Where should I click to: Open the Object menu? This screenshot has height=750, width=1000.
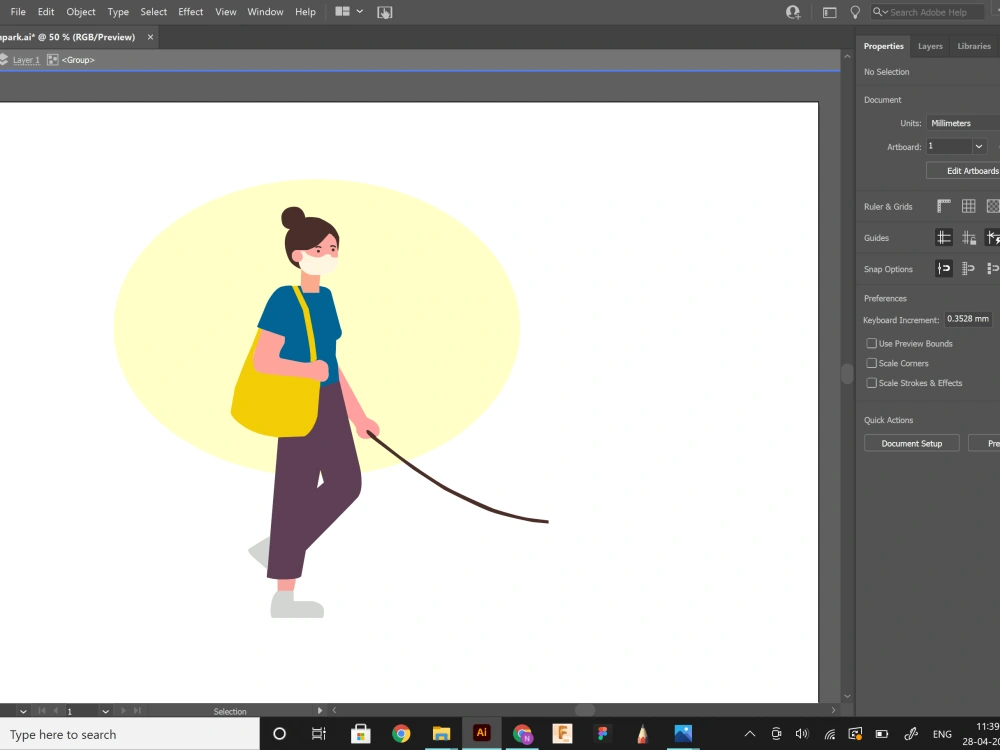pyautogui.click(x=81, y=11)
